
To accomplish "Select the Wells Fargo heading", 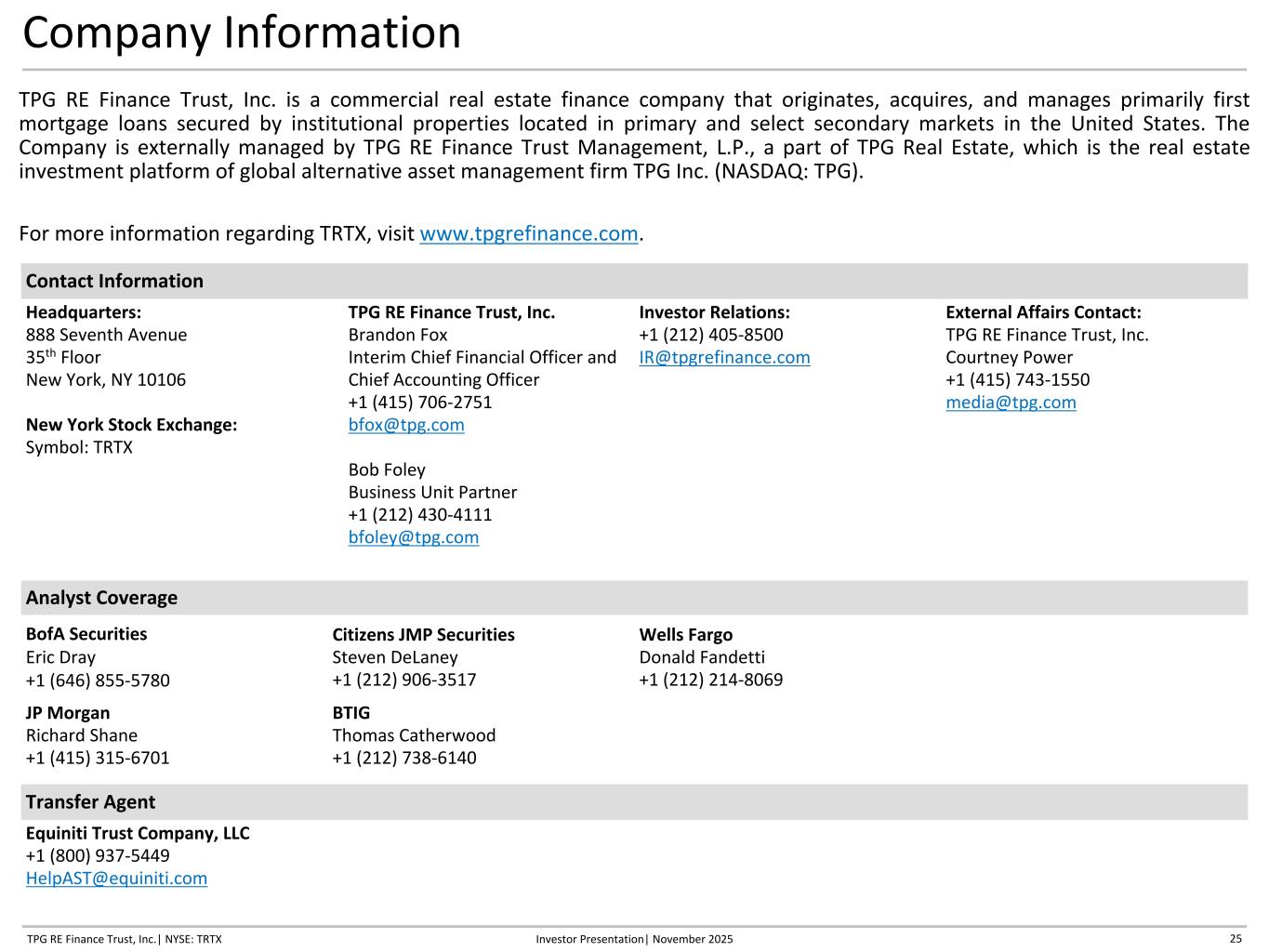I will tap(686, 635).
